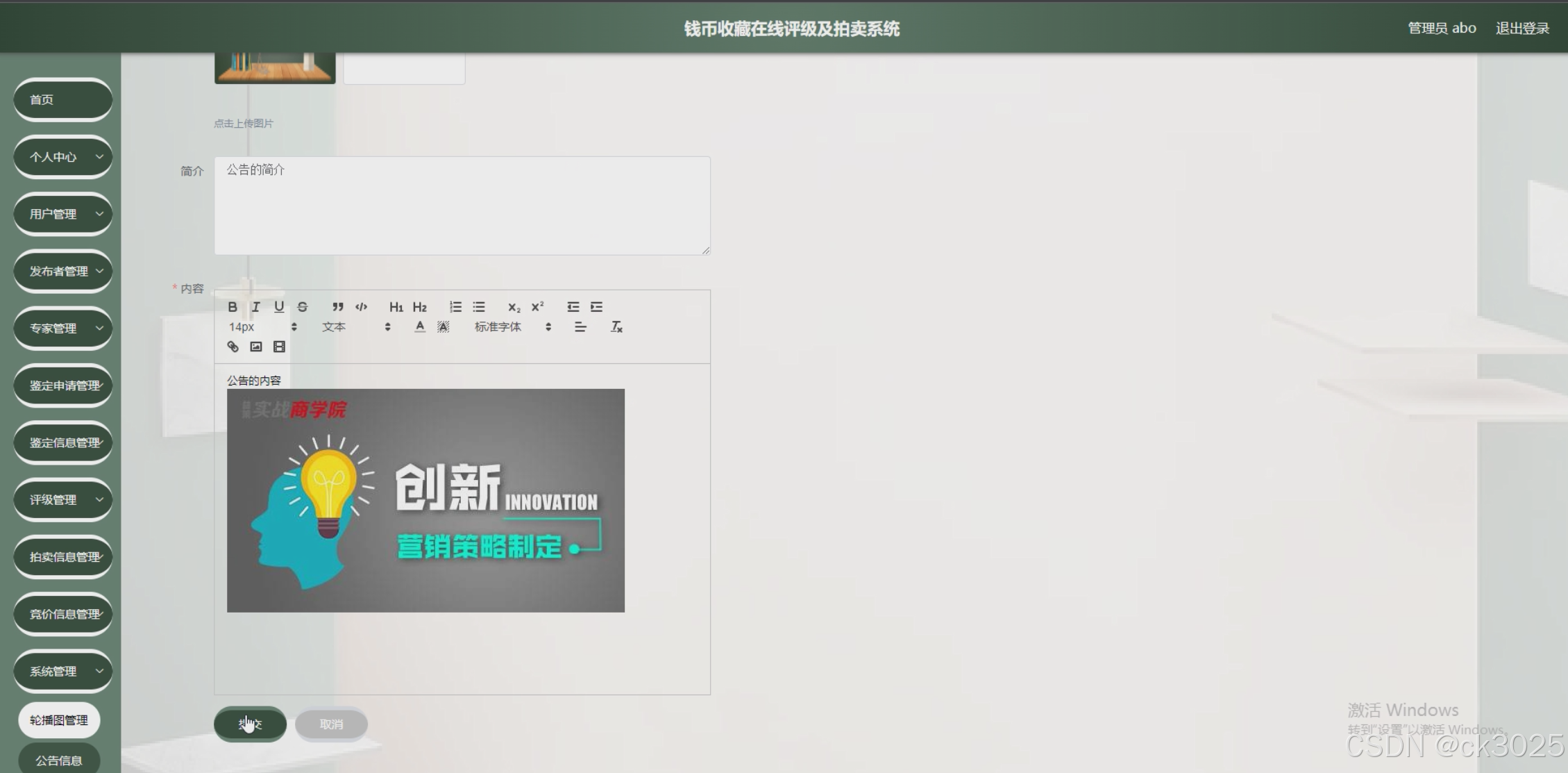Viewport: 1568px width, 773px height.
Task: Insert a hyperlink in content
Action: pos(233,347)
